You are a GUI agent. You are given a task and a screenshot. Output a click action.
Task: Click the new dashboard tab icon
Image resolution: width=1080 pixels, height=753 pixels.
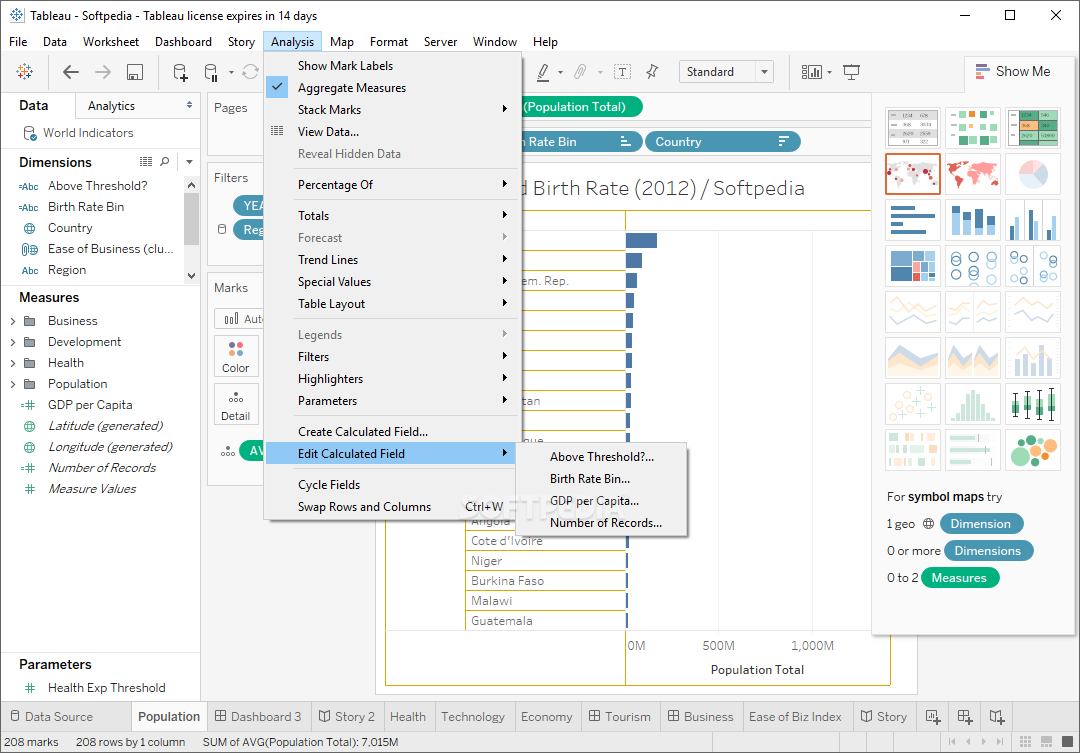[x=964, y=716]
